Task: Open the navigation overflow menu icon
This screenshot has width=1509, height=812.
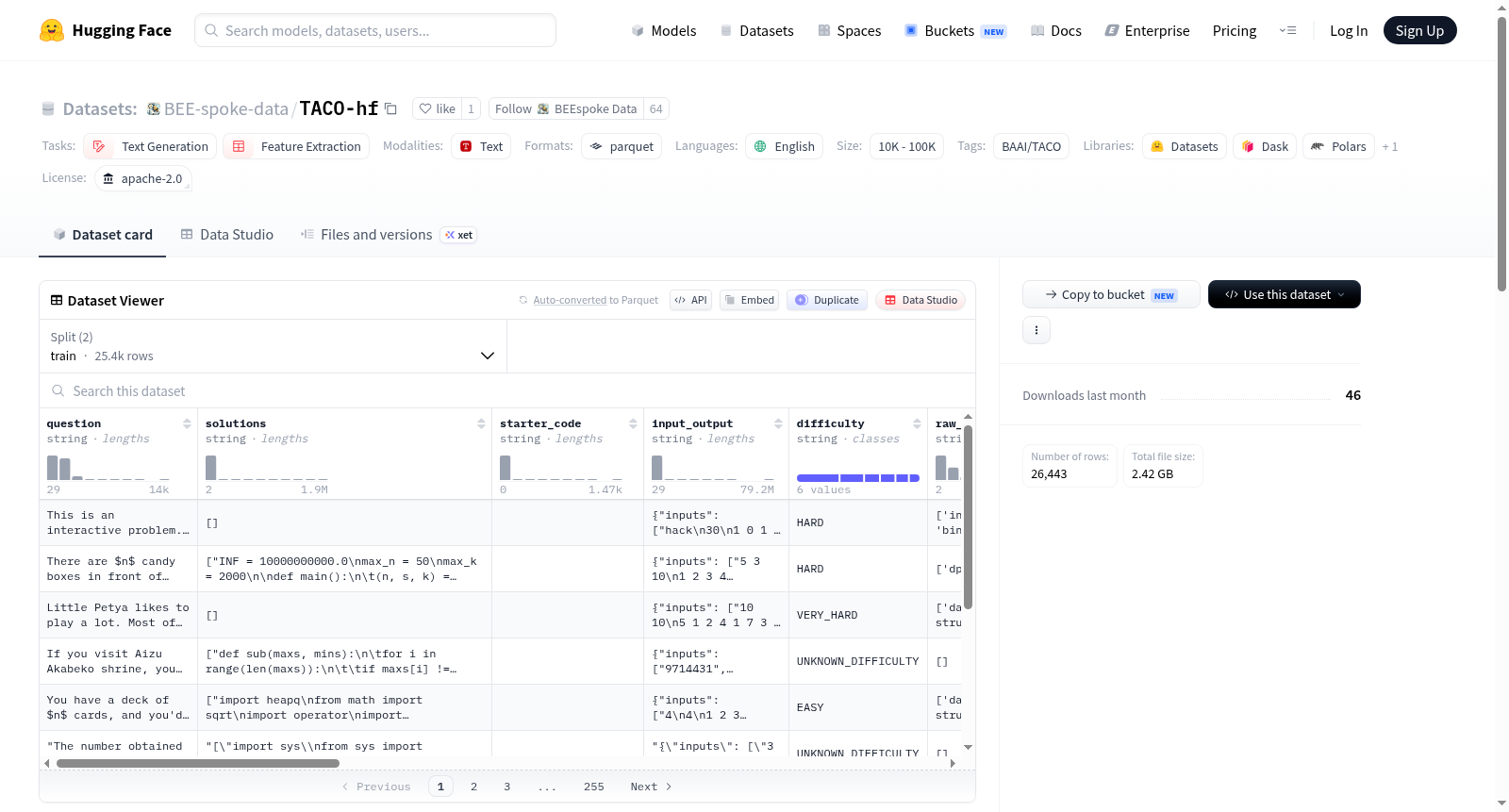Action: pos(1287,30)
